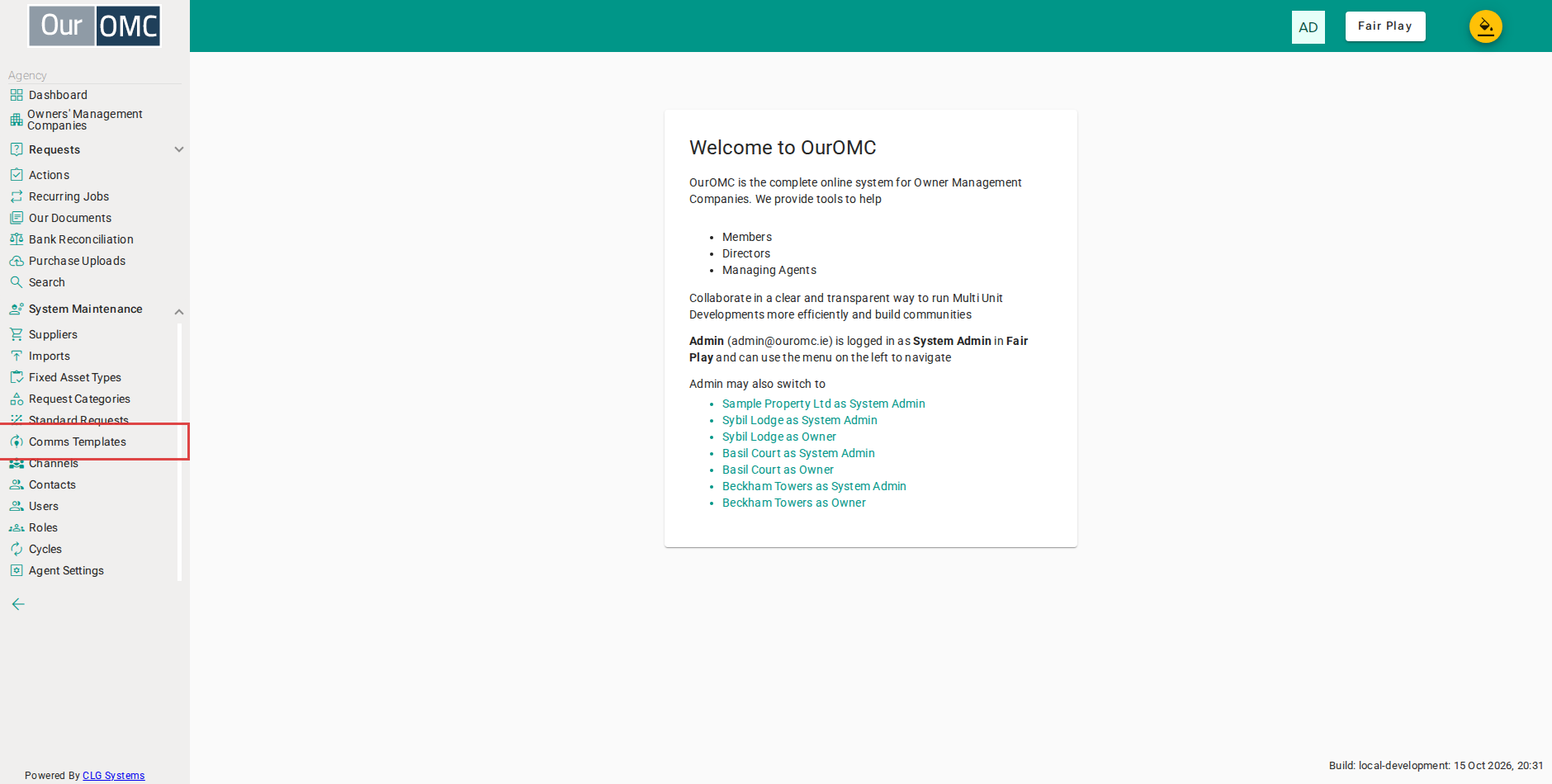Collapse the System Maintenance section chevron

click(x=179, y=311)
